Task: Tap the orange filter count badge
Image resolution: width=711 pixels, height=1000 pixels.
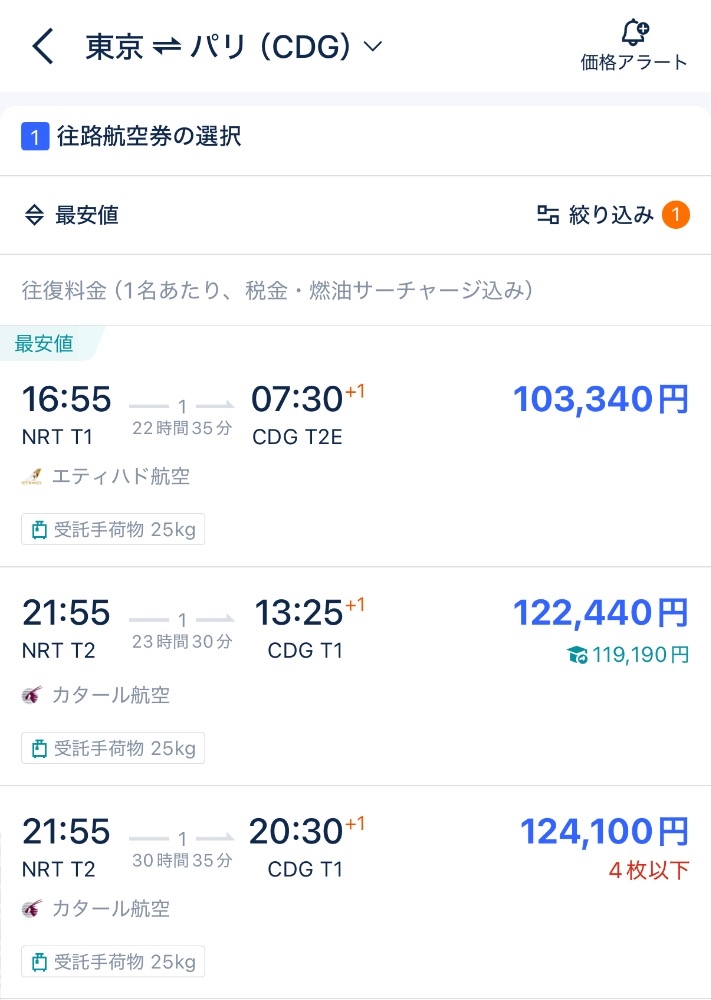Action: pyautogui.click(x=675, y=215)
